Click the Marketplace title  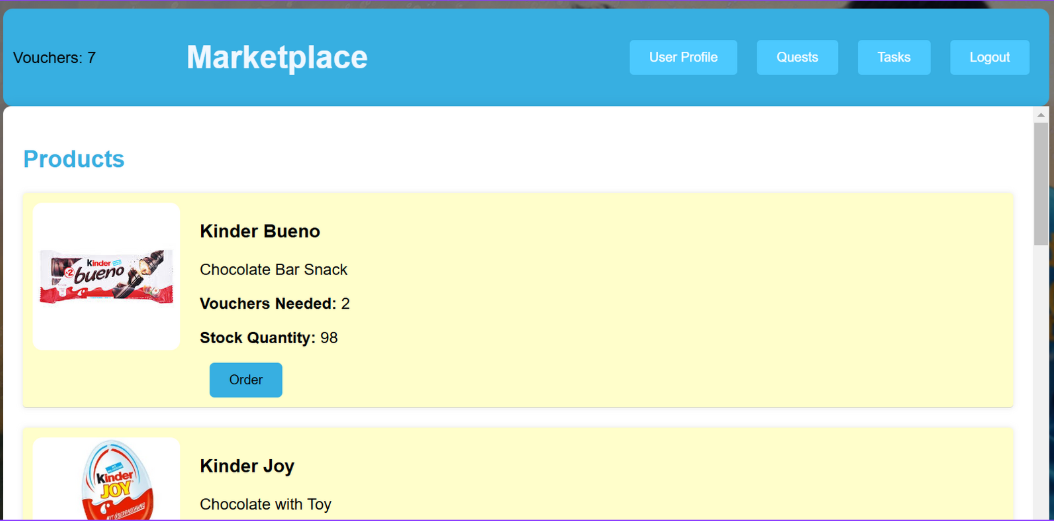[277, 57]
